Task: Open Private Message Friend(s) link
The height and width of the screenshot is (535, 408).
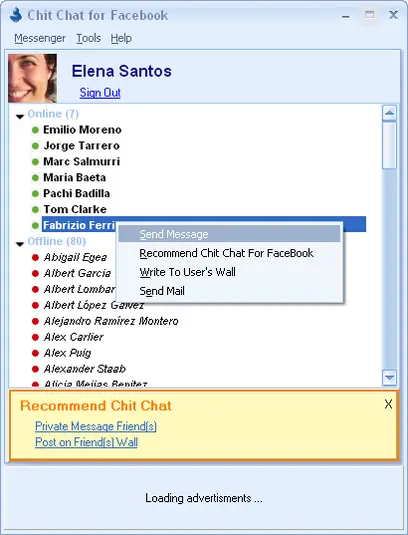Action: [96, 426]
